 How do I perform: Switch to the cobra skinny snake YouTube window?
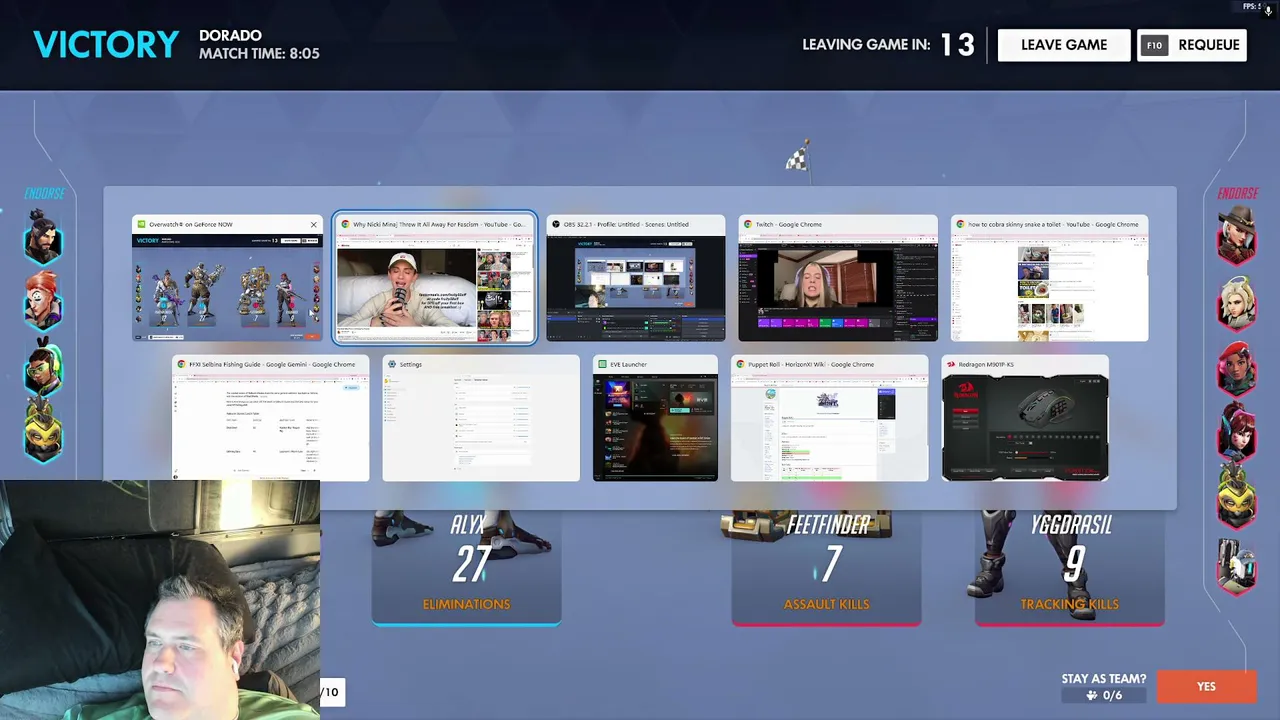click(1050, 279)
